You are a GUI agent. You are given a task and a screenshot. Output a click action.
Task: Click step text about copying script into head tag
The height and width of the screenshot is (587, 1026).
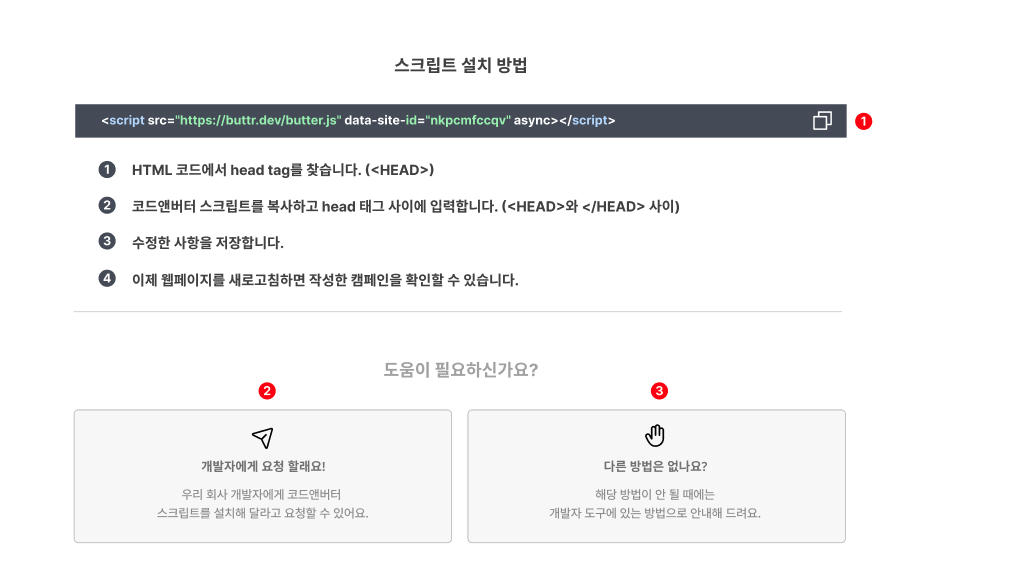click(x=406, y=207)
